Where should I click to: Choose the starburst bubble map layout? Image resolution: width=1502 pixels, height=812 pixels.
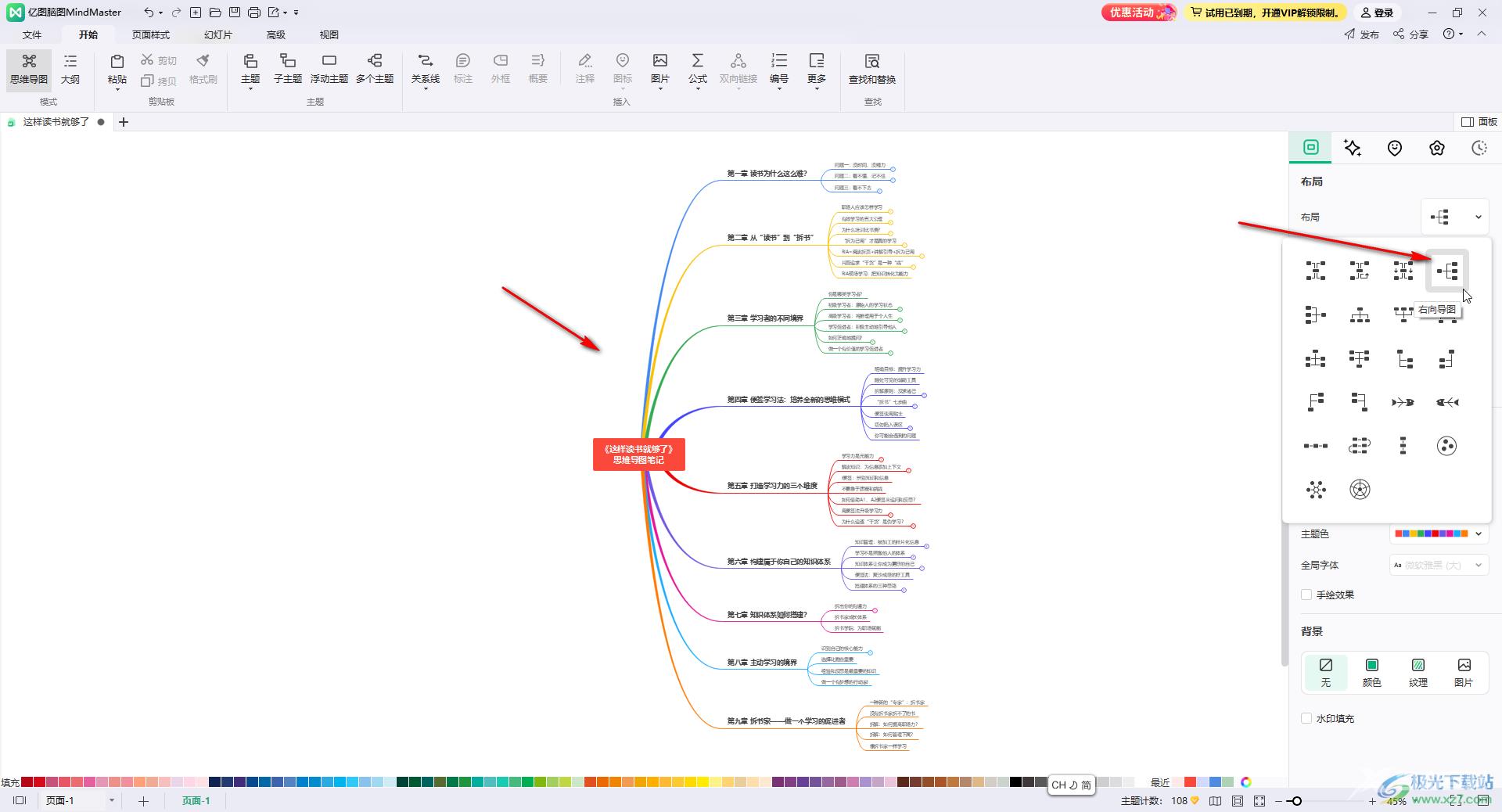(x=1316, y=490)
